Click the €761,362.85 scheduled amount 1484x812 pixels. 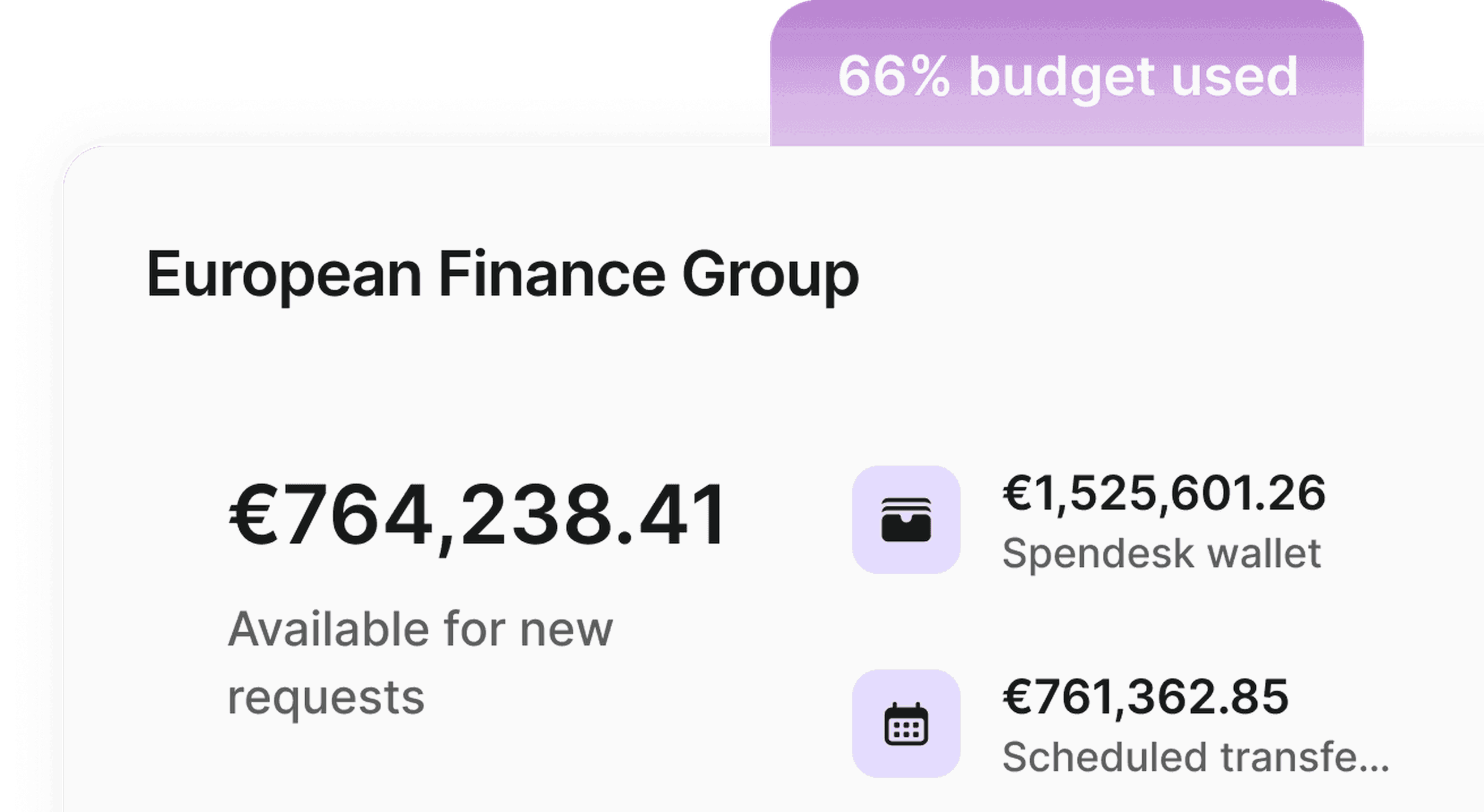point(1145,698)
